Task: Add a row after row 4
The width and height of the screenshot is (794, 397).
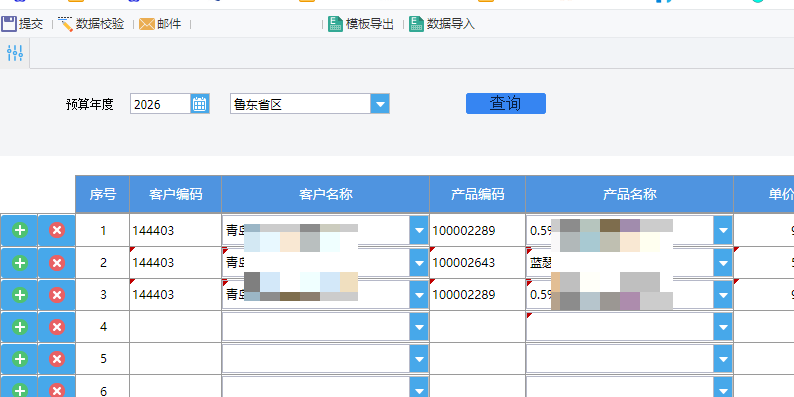Action: coord(19,327)
